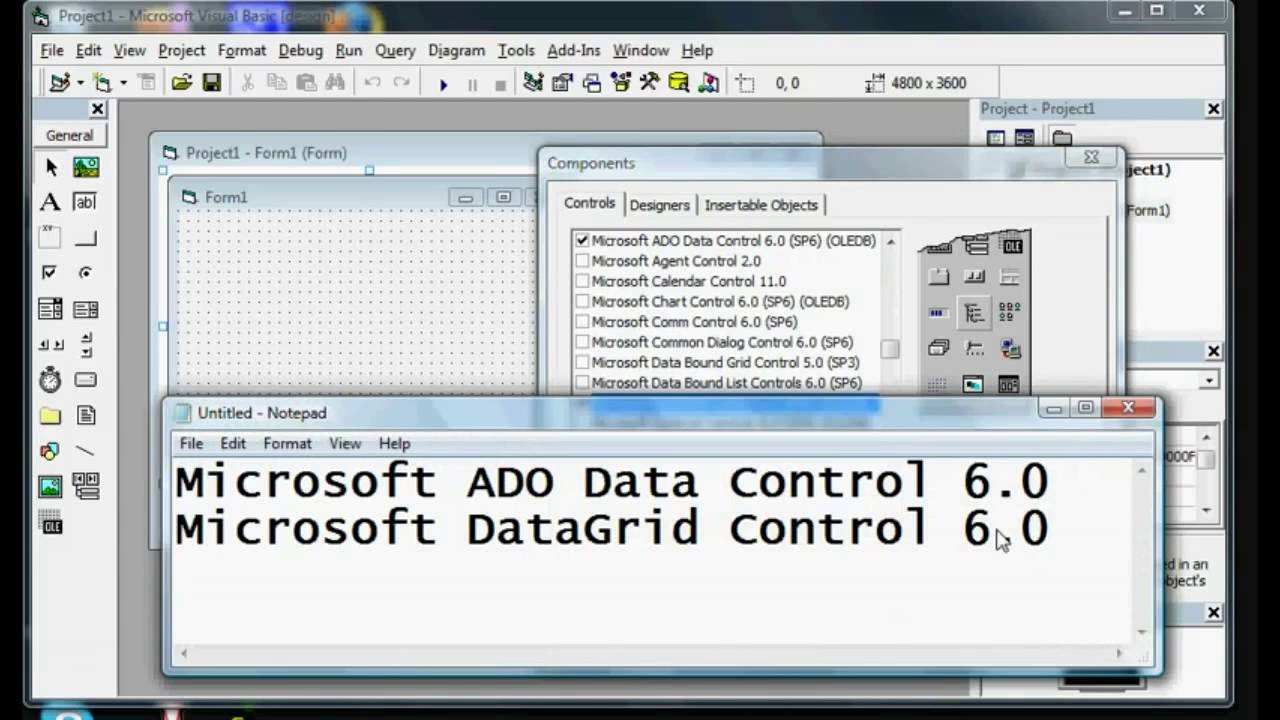Click the Add Form toolbar icon
The width and height of the screenshot is (1280, 720).
coord(102,83)
